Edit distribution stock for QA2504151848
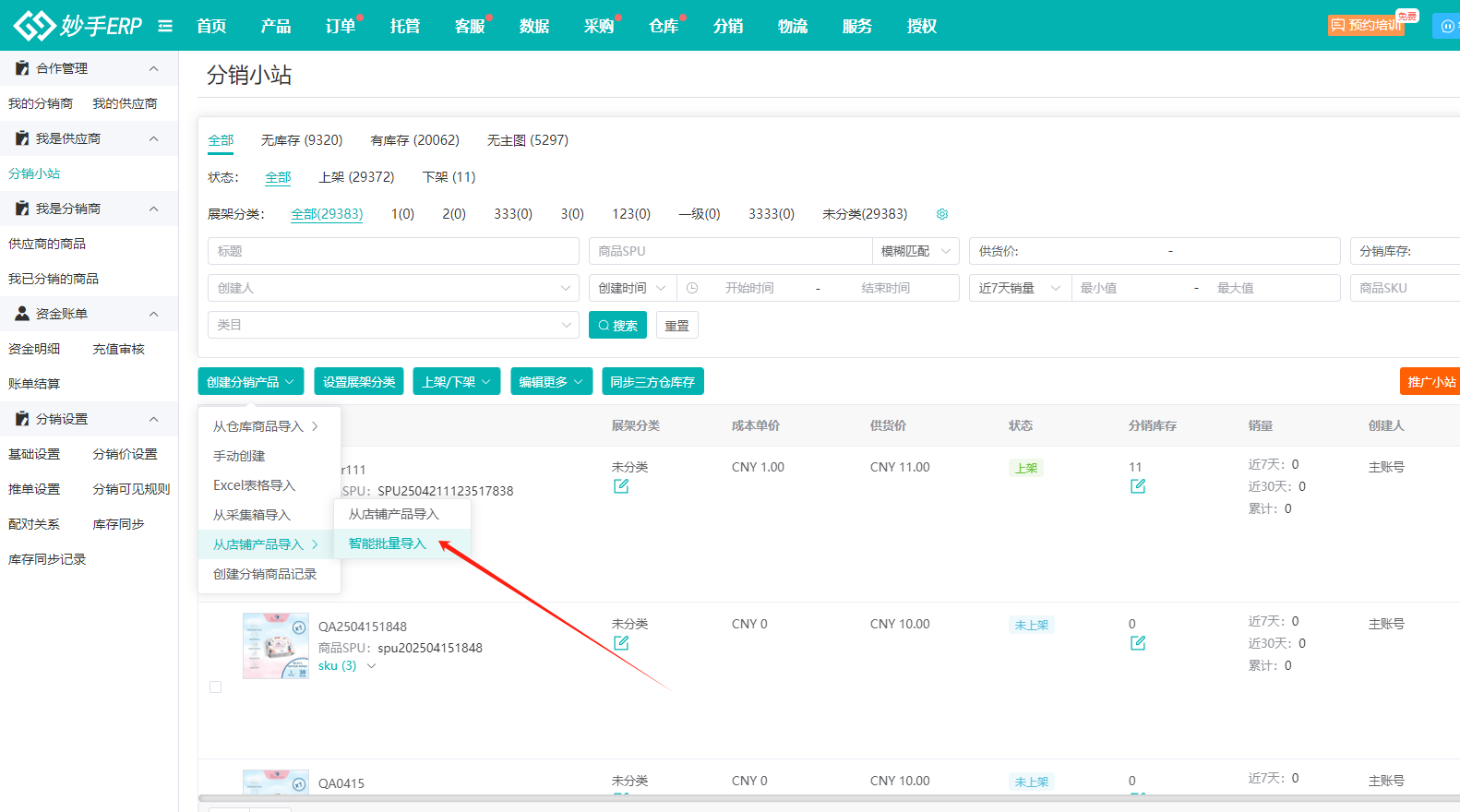The image size is (1460, 812). (1138, 643)
